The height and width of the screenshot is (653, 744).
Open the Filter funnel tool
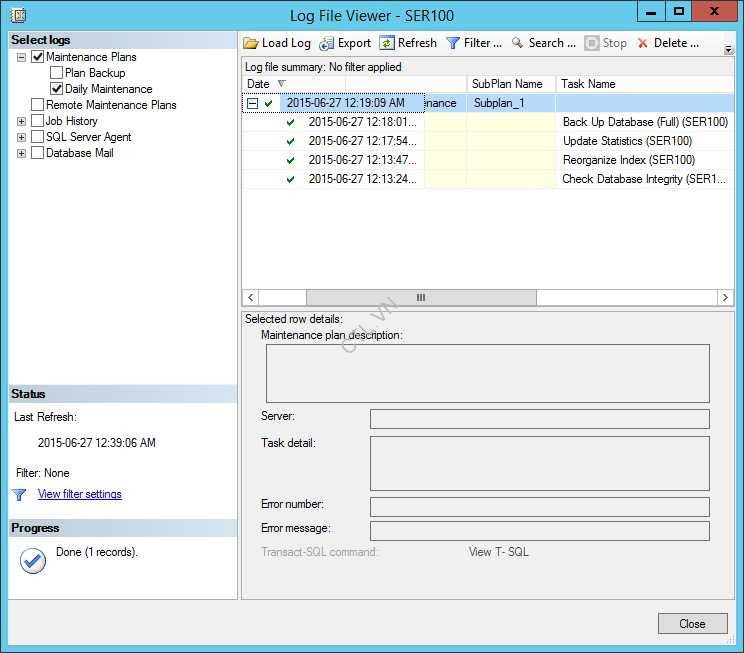[x=453, y=43]
